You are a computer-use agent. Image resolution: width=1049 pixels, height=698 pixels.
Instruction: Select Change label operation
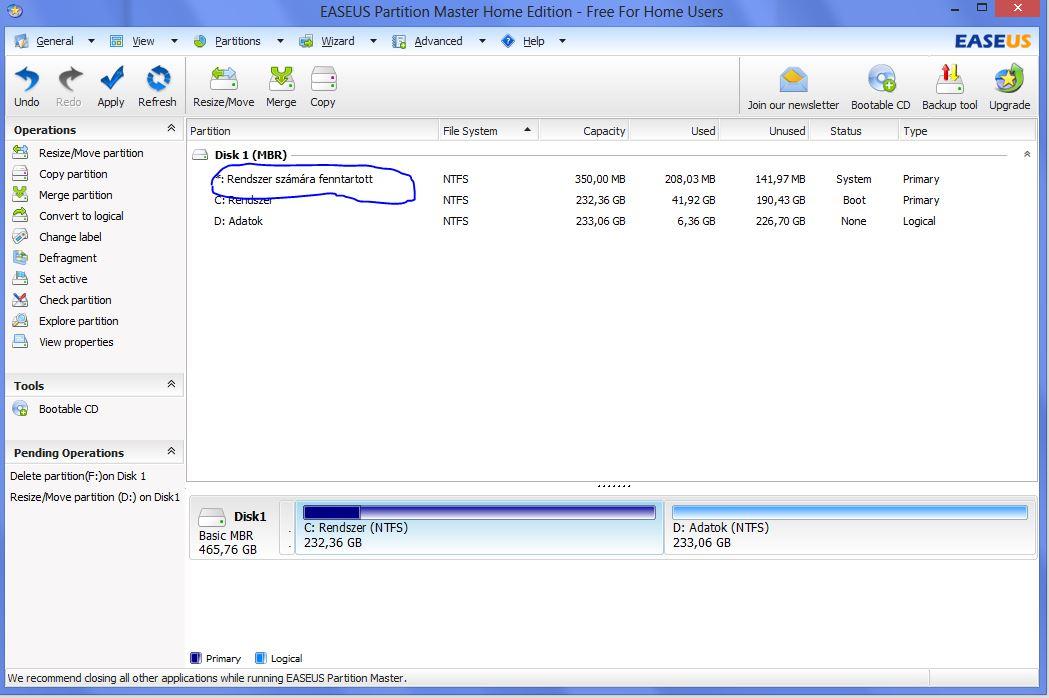click(x=70, y=237)
